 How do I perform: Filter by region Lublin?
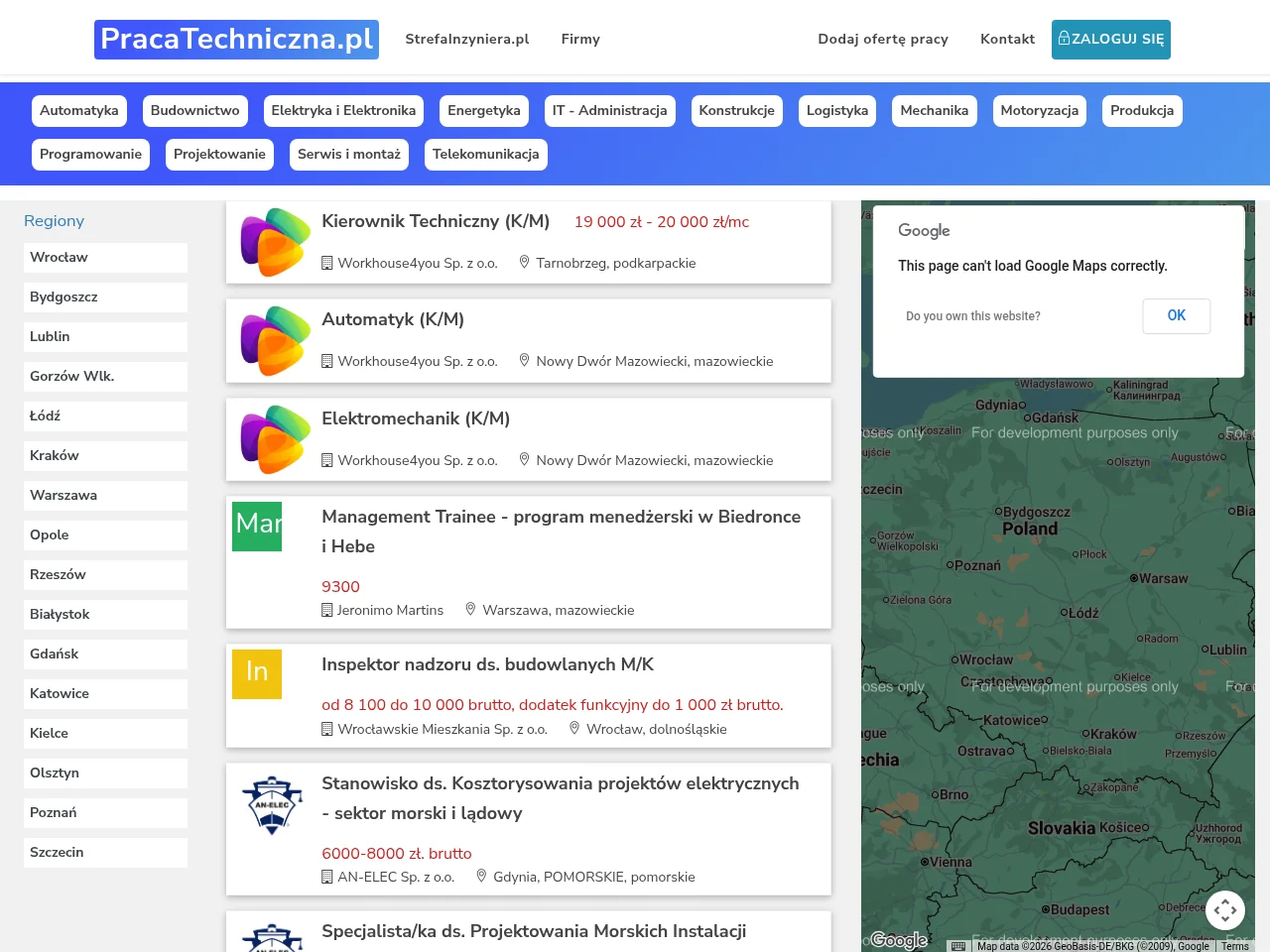pyautogui.click(x=105, y=337)
